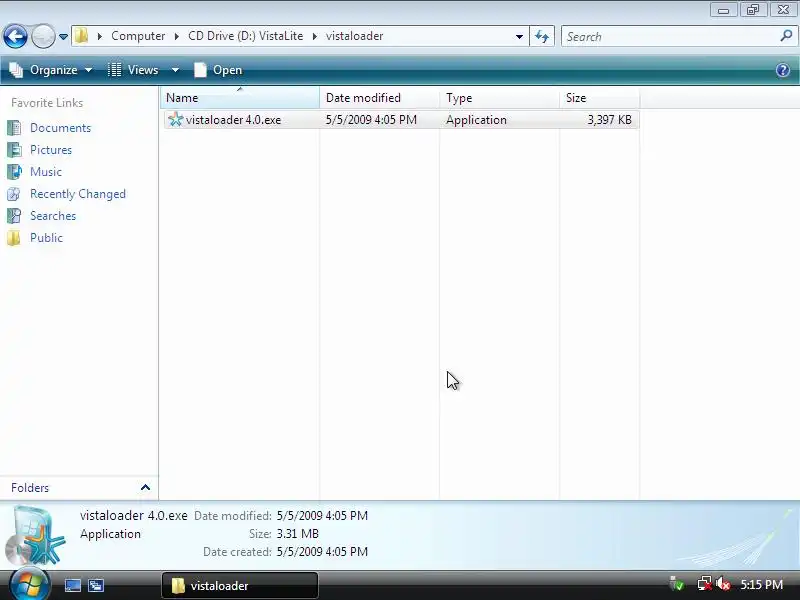
Task: Click the vistaloader breadcrumb segment
Action: click(355, 36)
